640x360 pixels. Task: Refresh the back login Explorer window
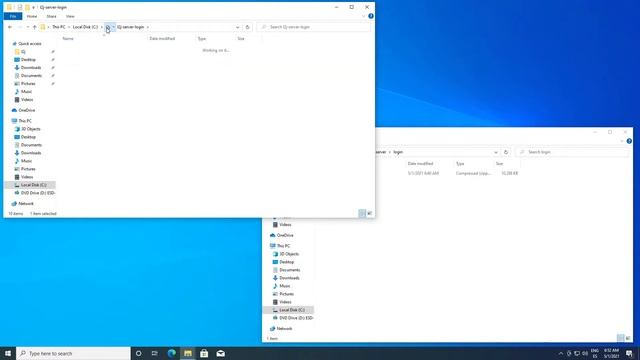[506, 152]
